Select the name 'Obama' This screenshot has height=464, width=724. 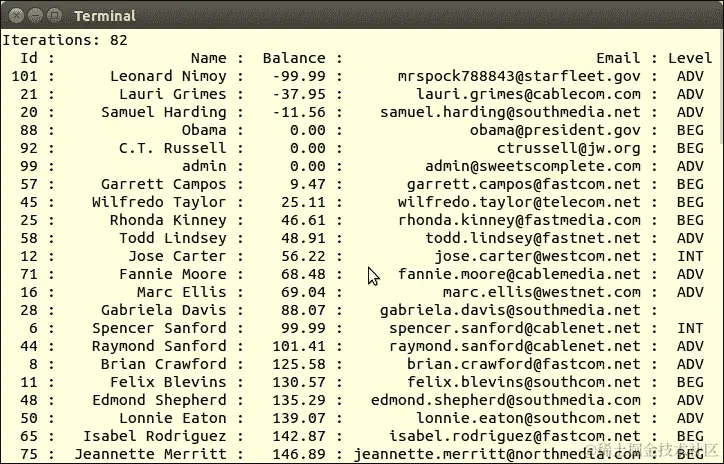(204, 130)
